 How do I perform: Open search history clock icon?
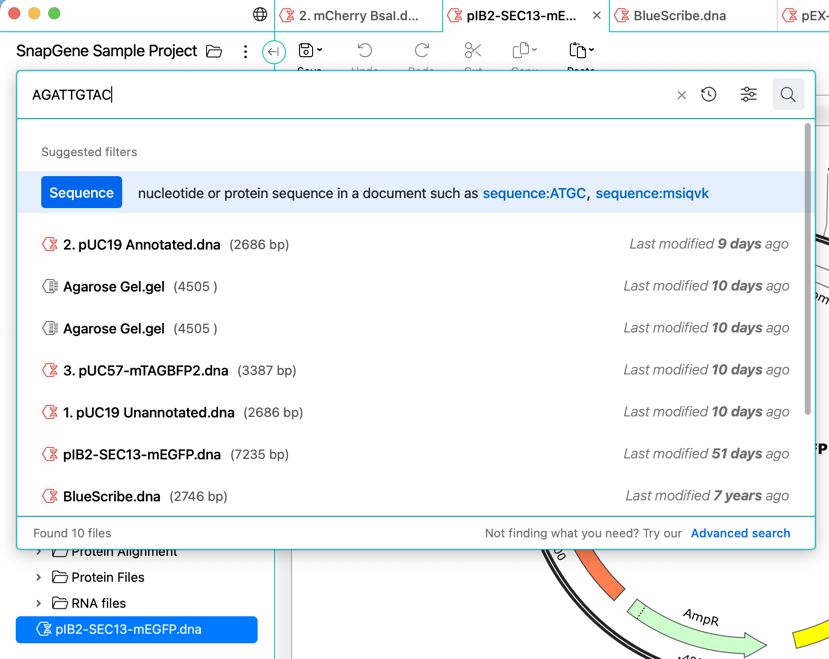(x=708, y=95)
